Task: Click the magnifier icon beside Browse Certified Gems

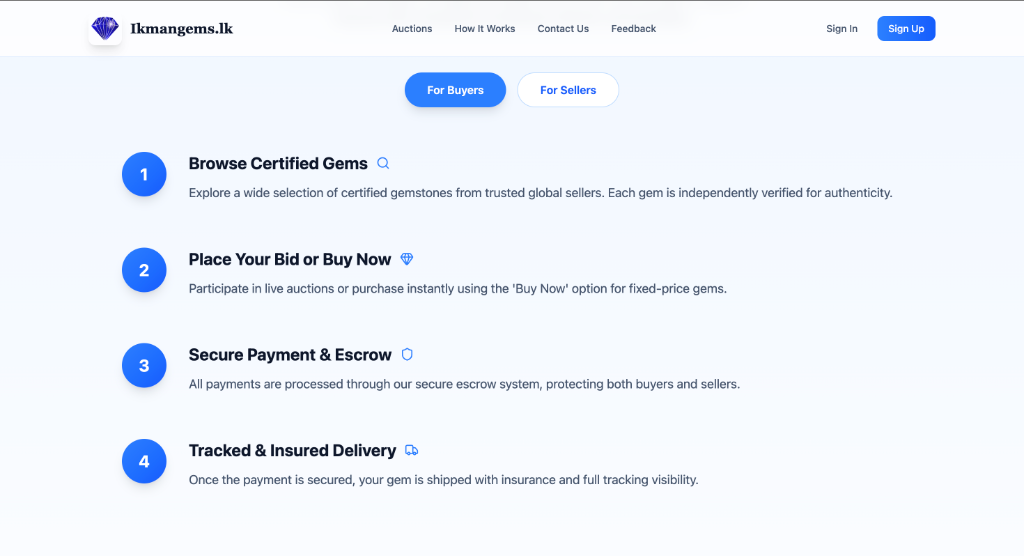Action: click(x=383, y=163)
